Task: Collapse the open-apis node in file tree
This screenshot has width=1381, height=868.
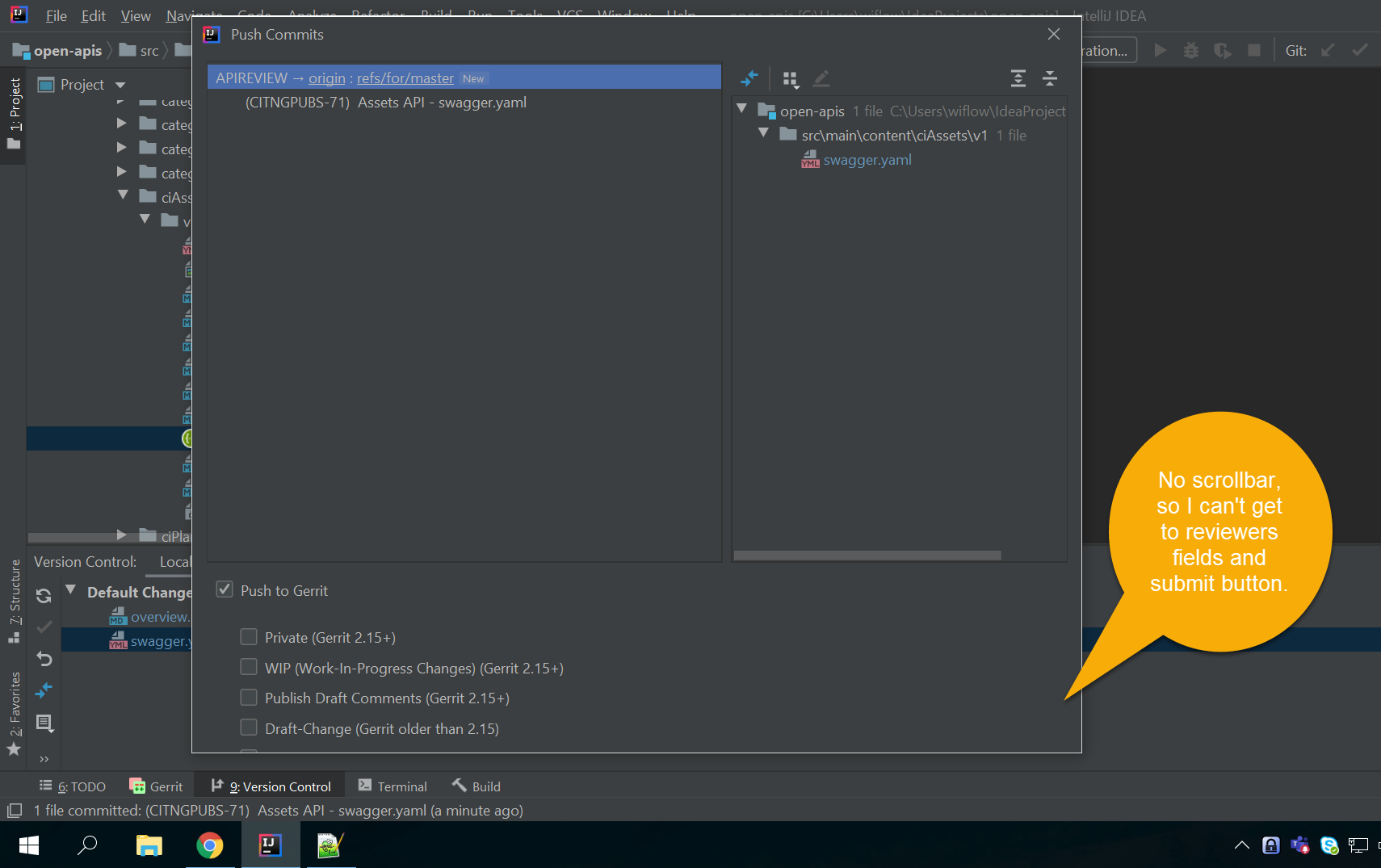Action: point(742,107)
